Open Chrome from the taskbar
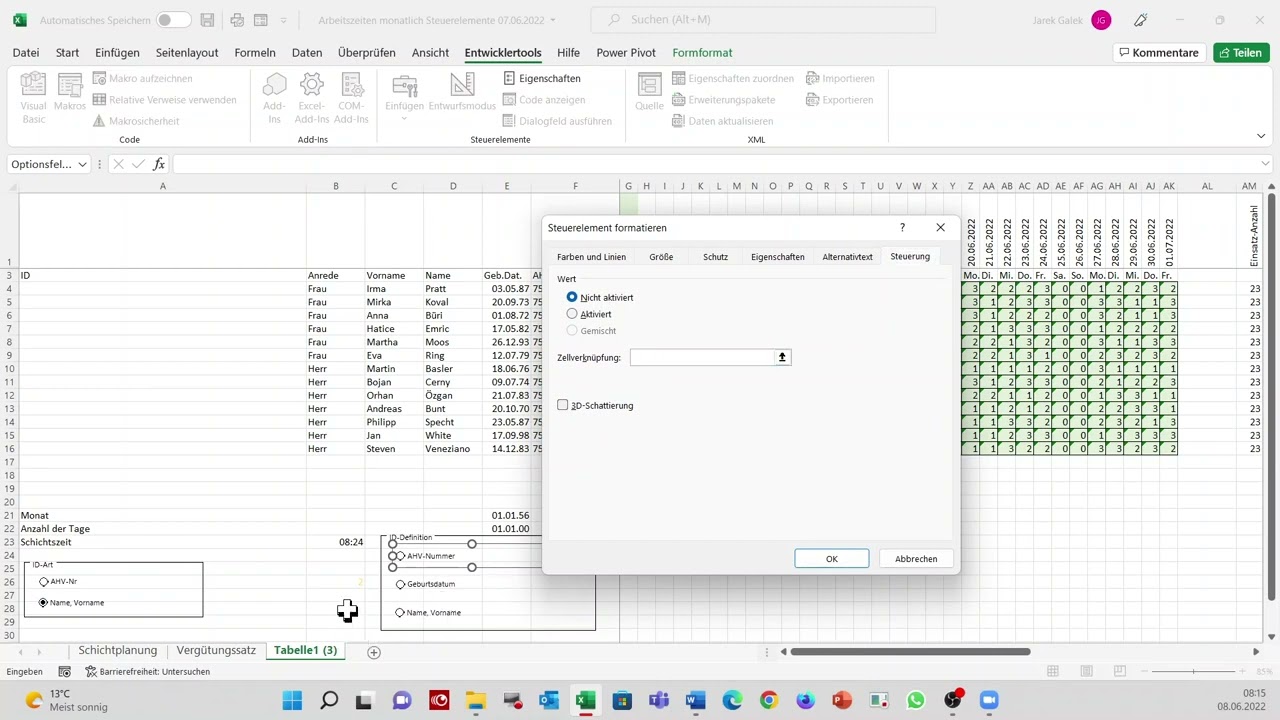 [769, 700]
